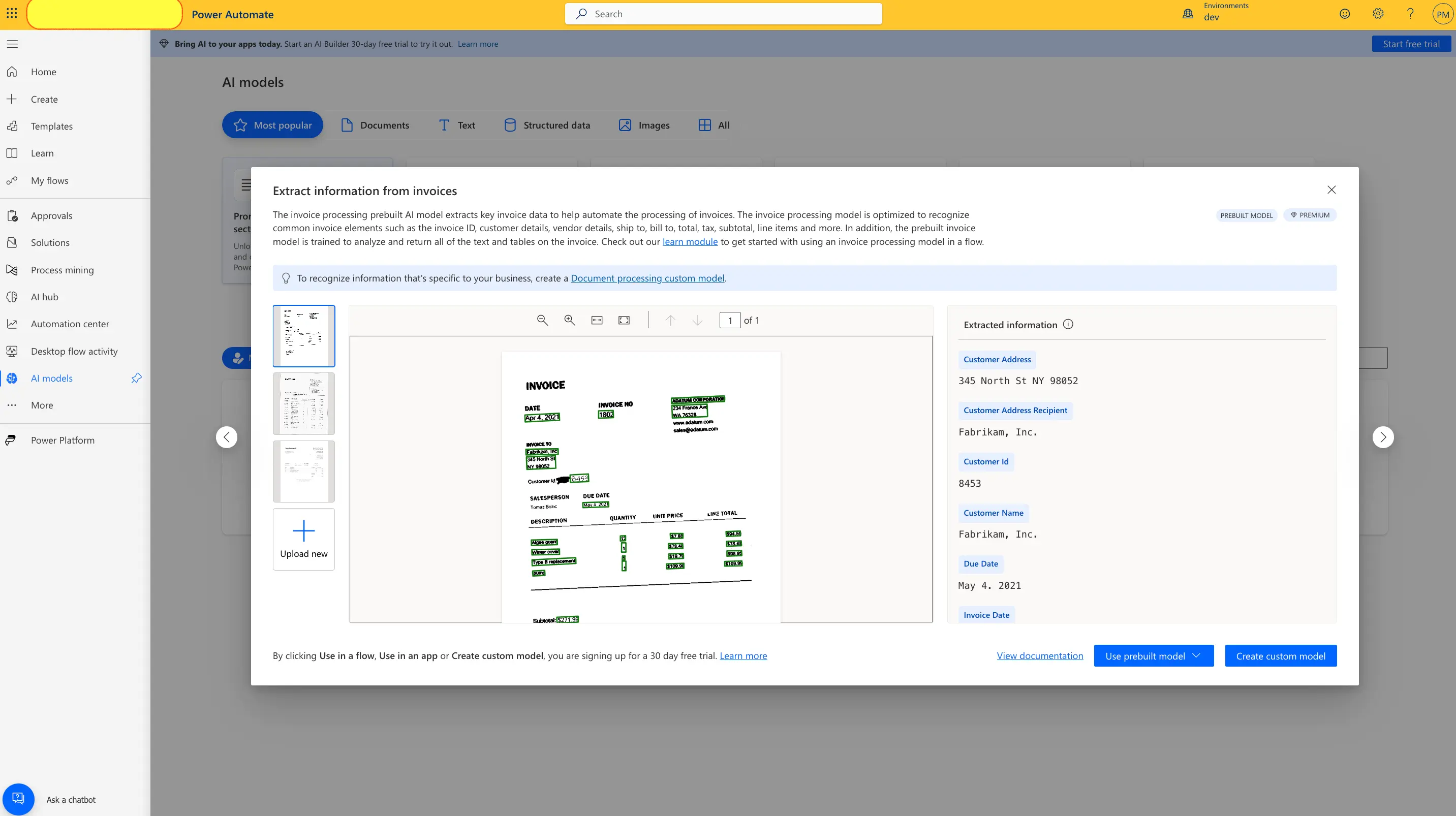Click the highlighted invoice number 1802
Image resolution: width=1456 pixels, height=816 pixels.
[x=606, y=414]
